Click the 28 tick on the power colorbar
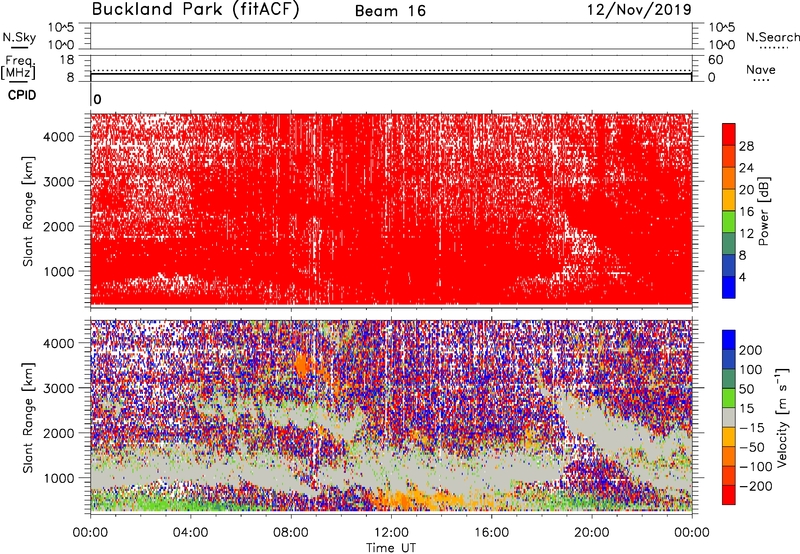Viewport: 800px width, 554px height. click(x=746, y=146)
